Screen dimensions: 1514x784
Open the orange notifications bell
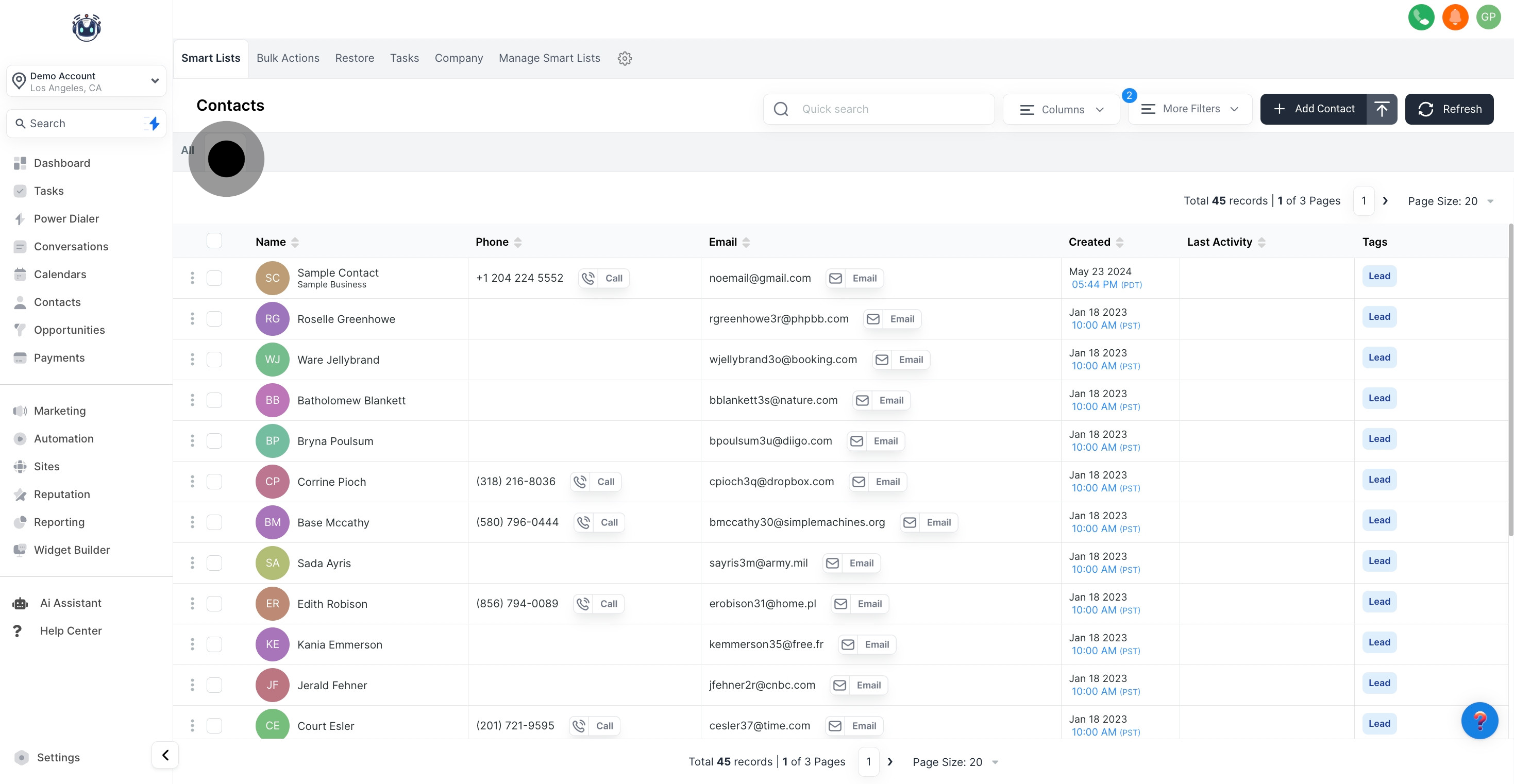[1455, 17]
